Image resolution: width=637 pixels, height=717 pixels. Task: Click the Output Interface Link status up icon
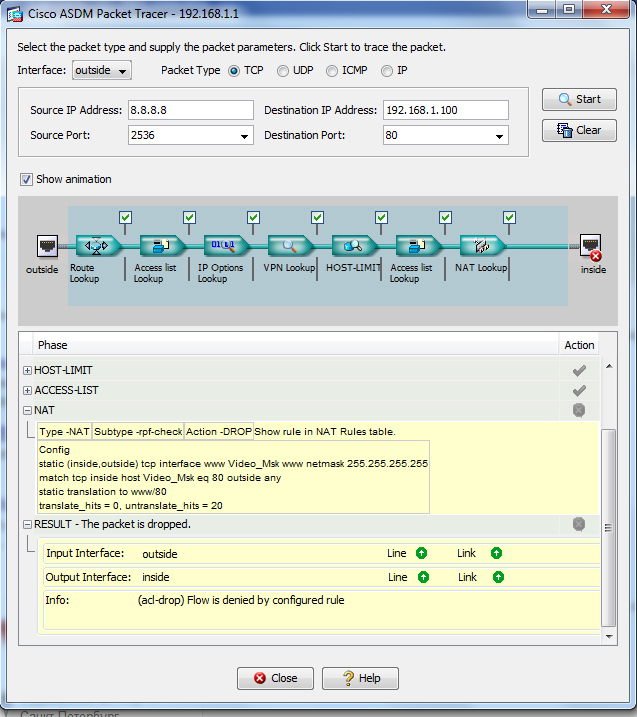click(498, 577)
